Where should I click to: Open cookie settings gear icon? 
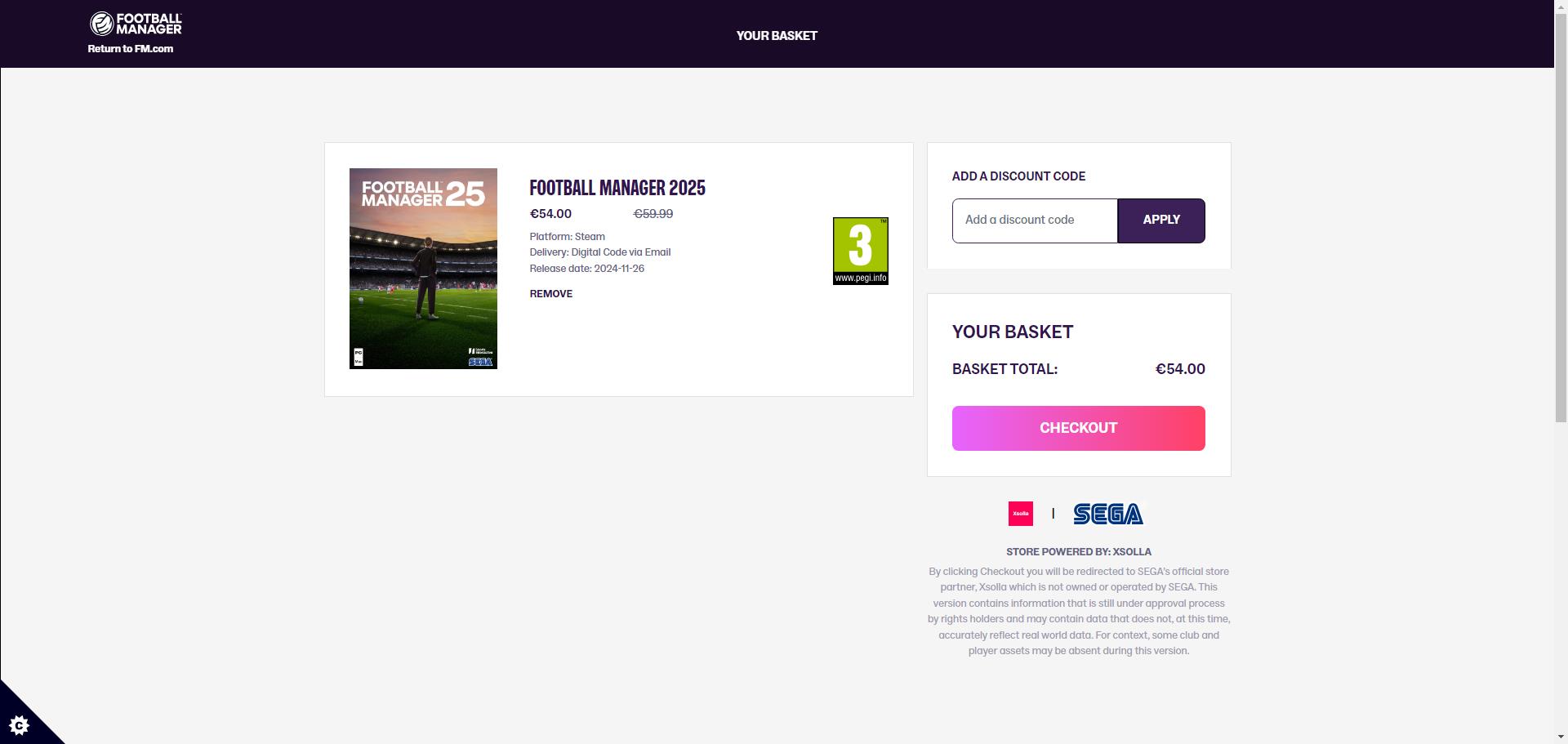[19, 724]
